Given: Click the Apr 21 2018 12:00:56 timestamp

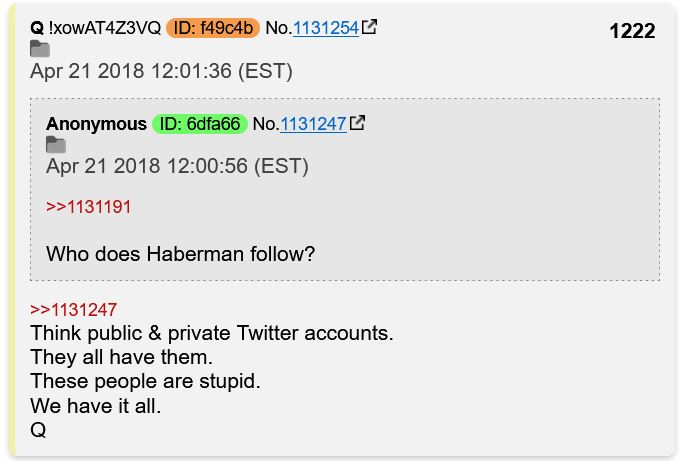Looking at the screenshot, I should (177, 166).
